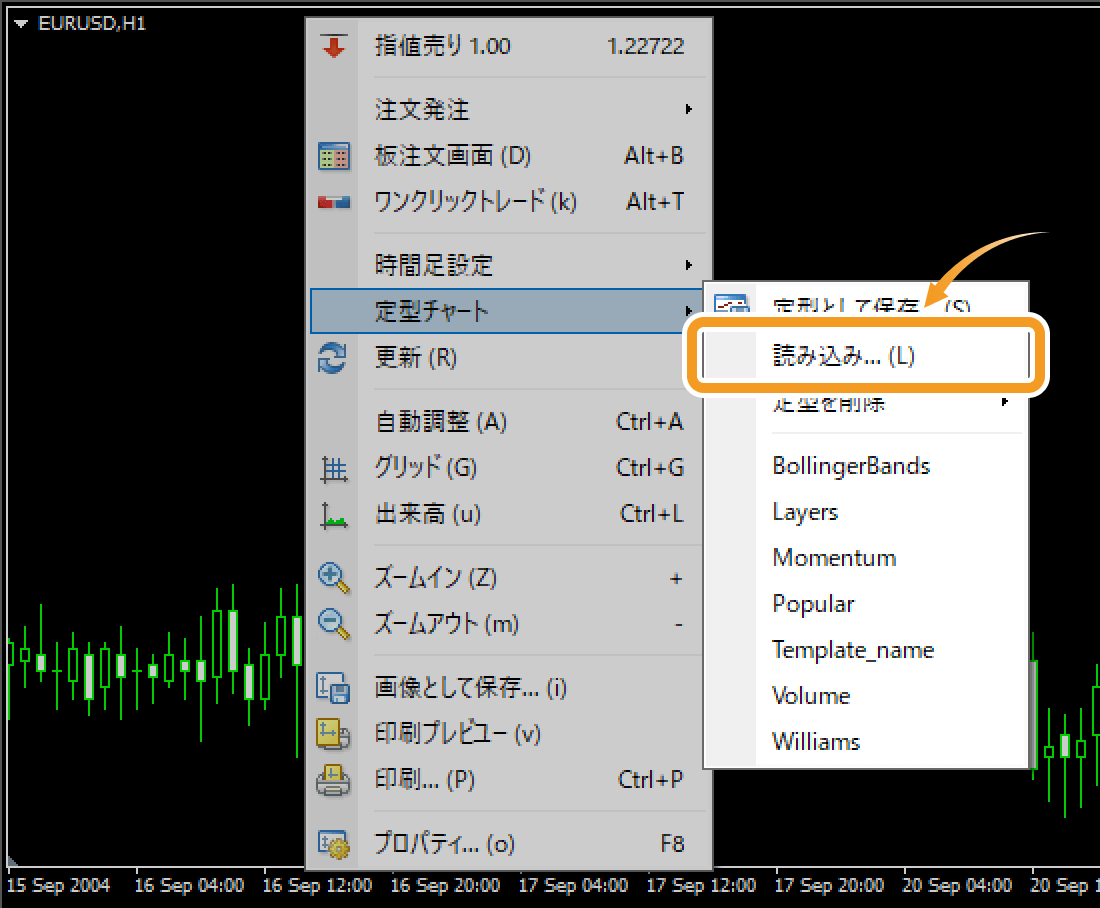Apply the BollingerBands template
1100x908 pixels.
coord(866,466)
